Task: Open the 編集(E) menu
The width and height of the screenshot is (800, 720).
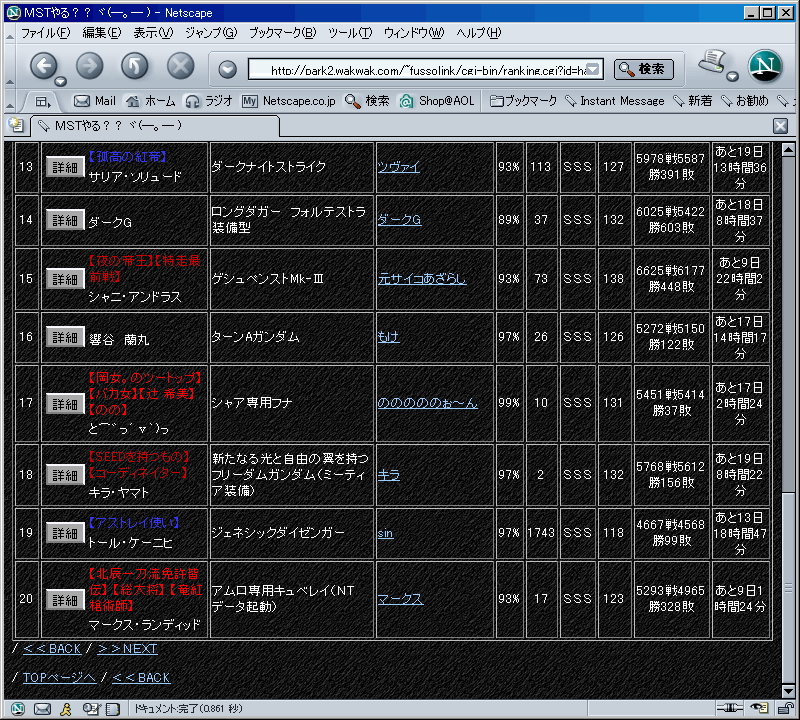Action: point(102,33)
